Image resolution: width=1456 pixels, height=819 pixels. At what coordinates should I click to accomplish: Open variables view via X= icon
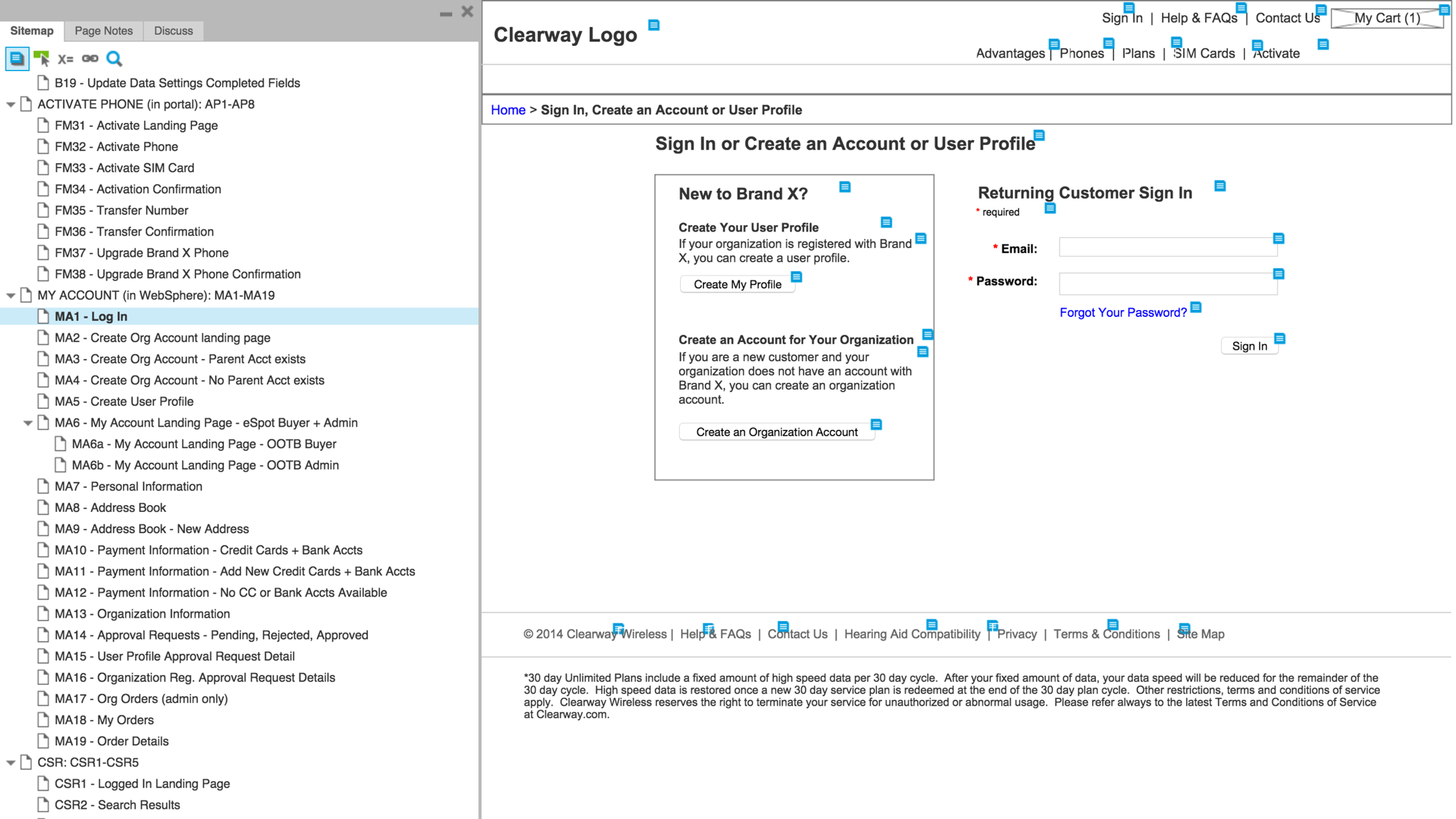click(65, 59)
